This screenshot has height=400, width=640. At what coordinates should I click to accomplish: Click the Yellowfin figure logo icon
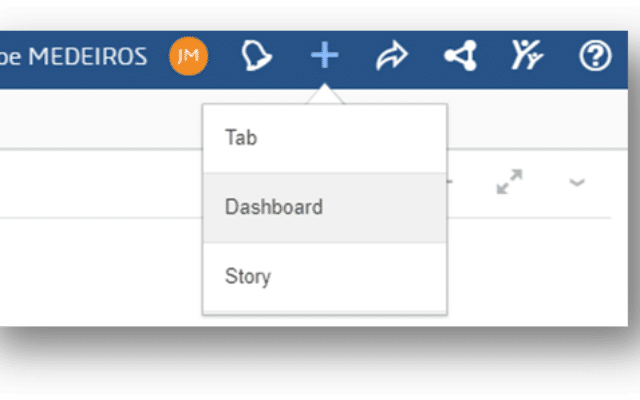point(527,57)
